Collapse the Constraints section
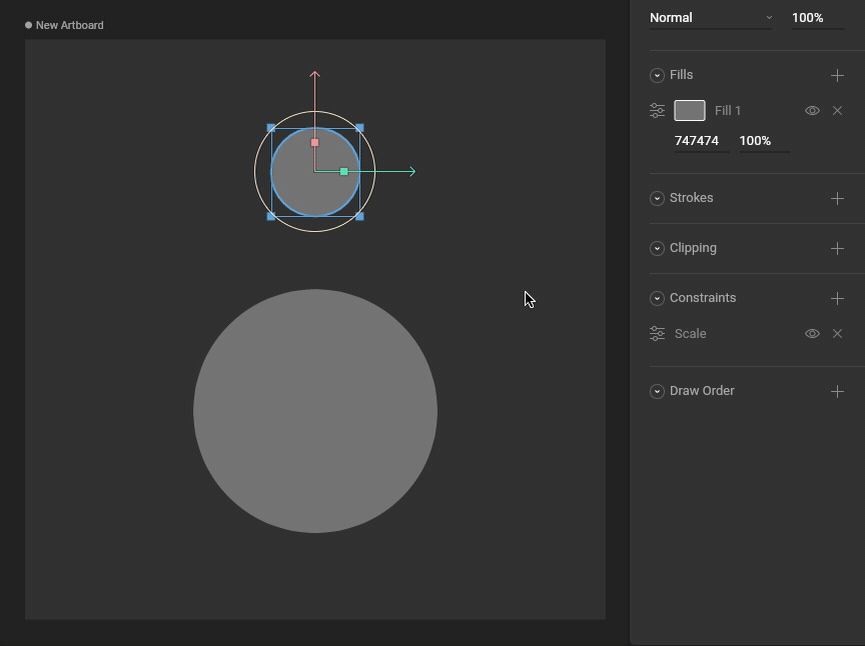Viewport: 865px width, 646px height. 657,298
